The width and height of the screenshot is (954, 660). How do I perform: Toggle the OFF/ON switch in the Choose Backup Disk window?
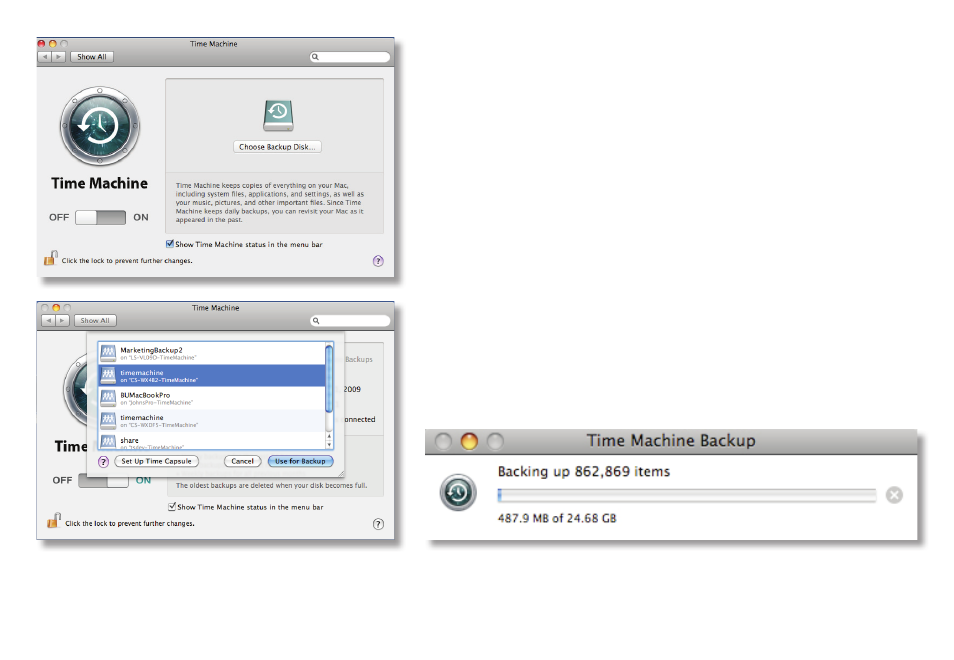click(100, 217)
